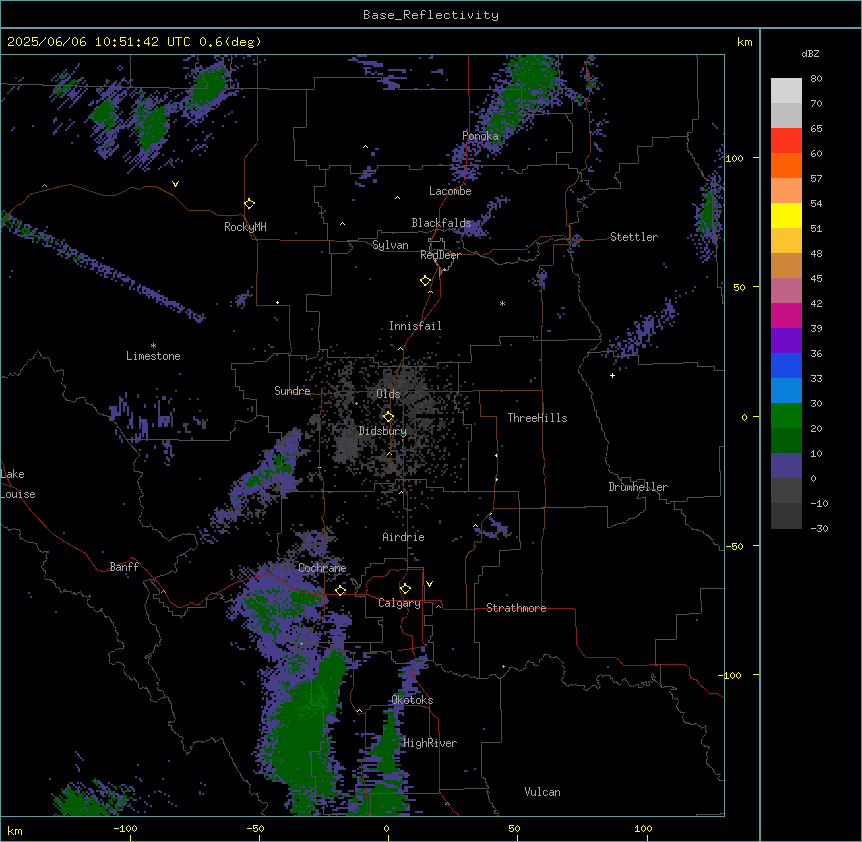Click the yellow diamond marker above Calgary
The image size is (862, 842).
(x=405, y=589)
